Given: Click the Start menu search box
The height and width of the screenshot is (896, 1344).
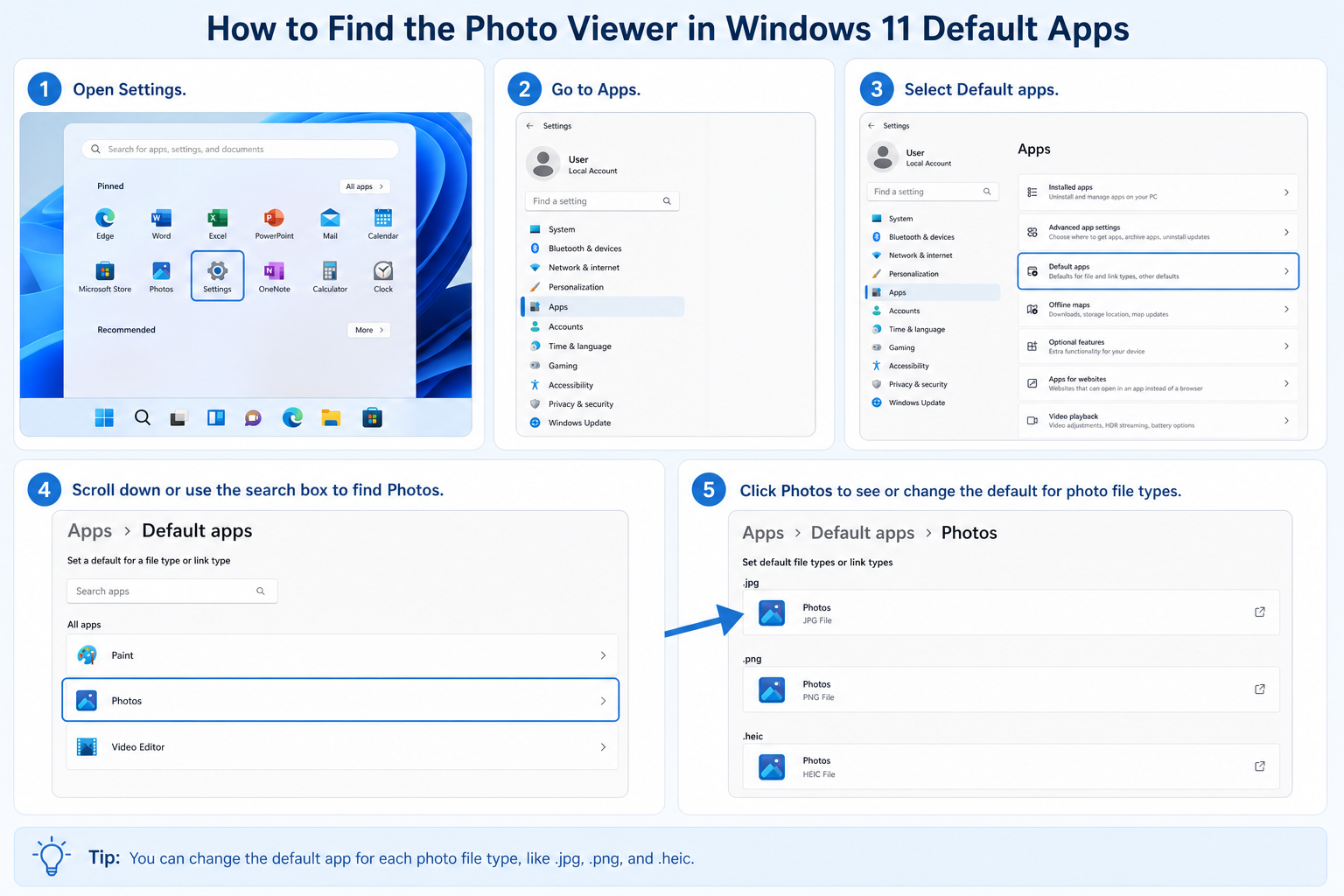Looking at the screenshot, I should pyautogui.click(x=240, y=150).
